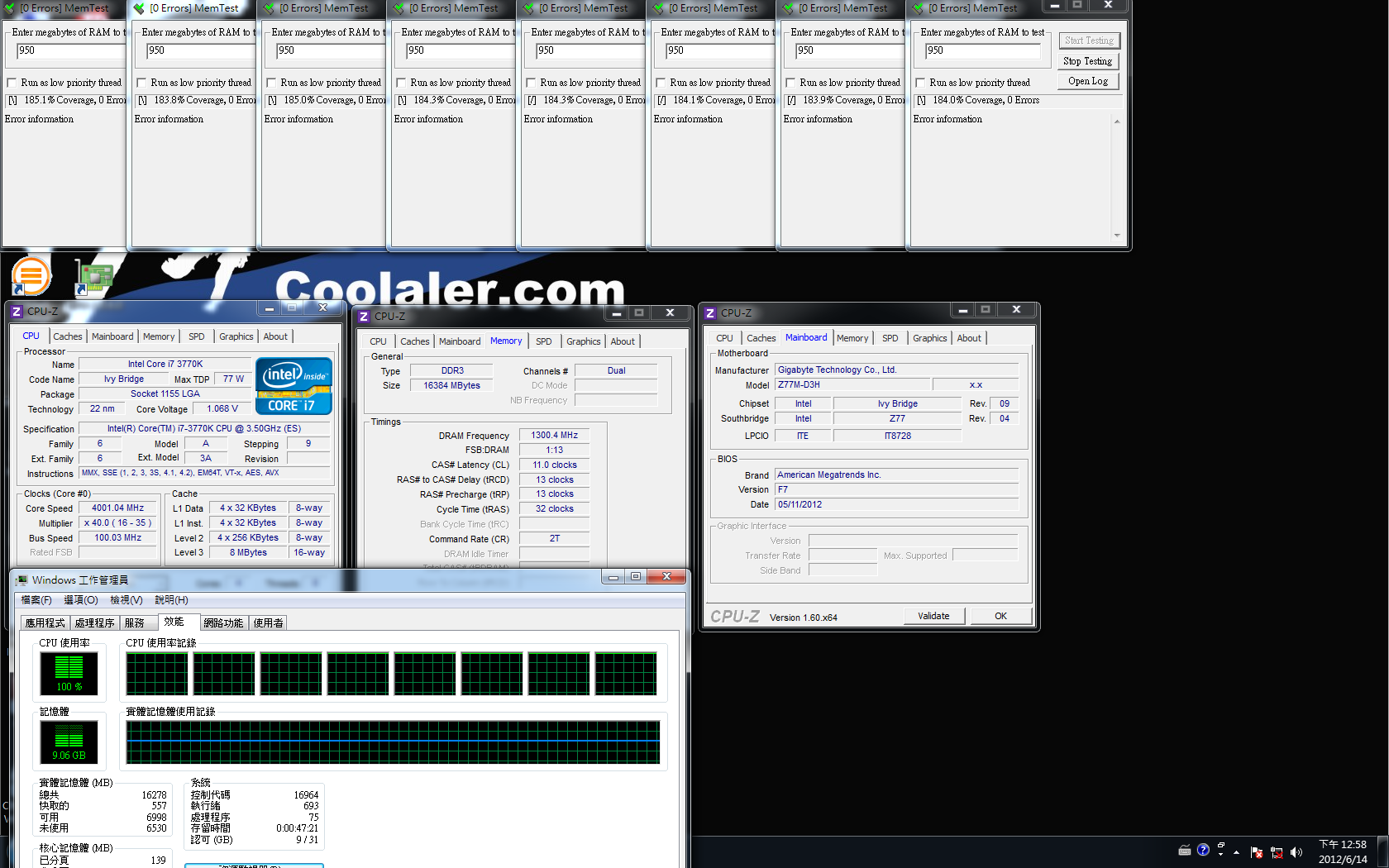1389x868 pixels.
Task: Click the Open Log button in MemTest
Action: tap(1087, 81)
